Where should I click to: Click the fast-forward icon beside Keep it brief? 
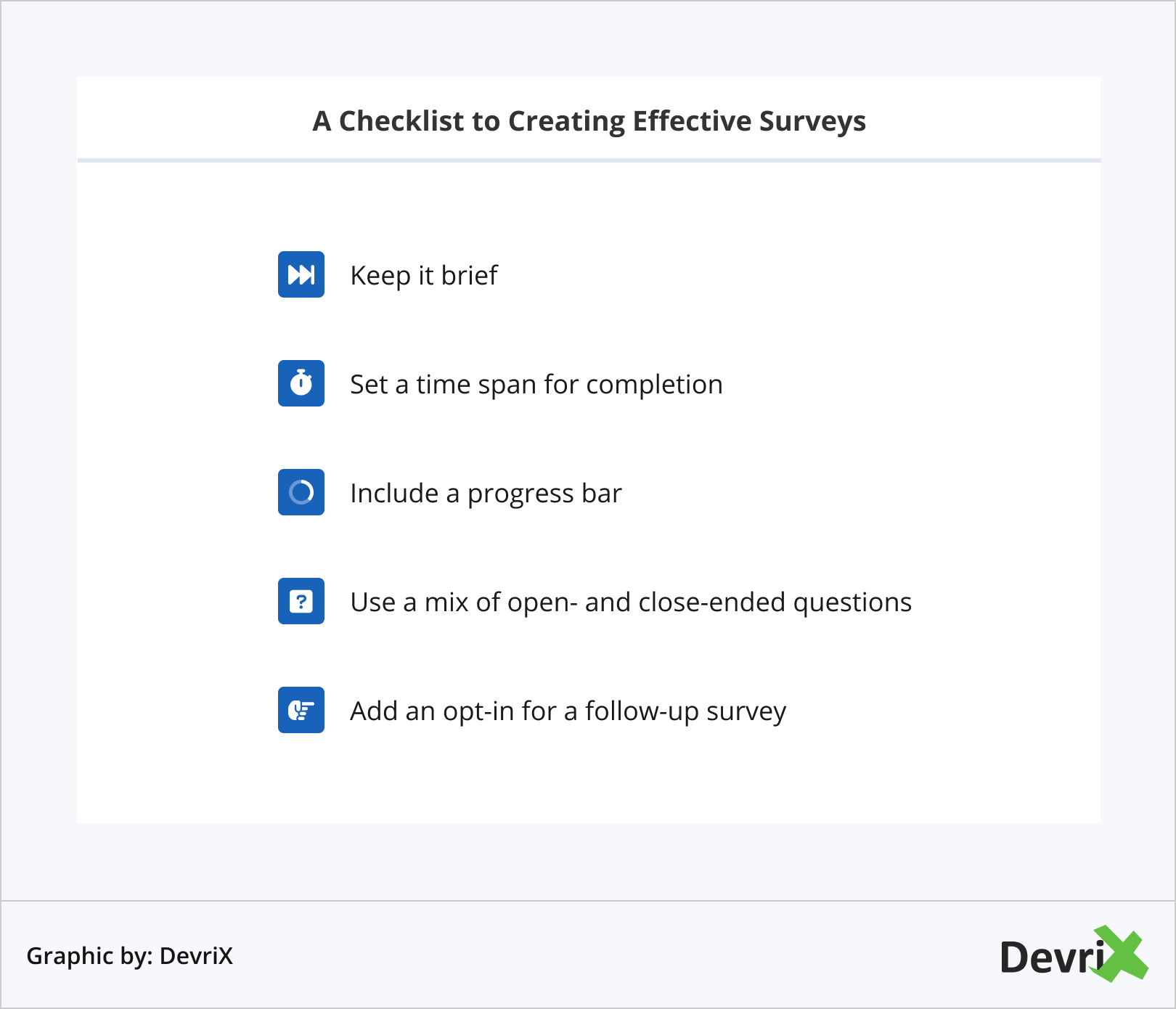click(301, 274)
